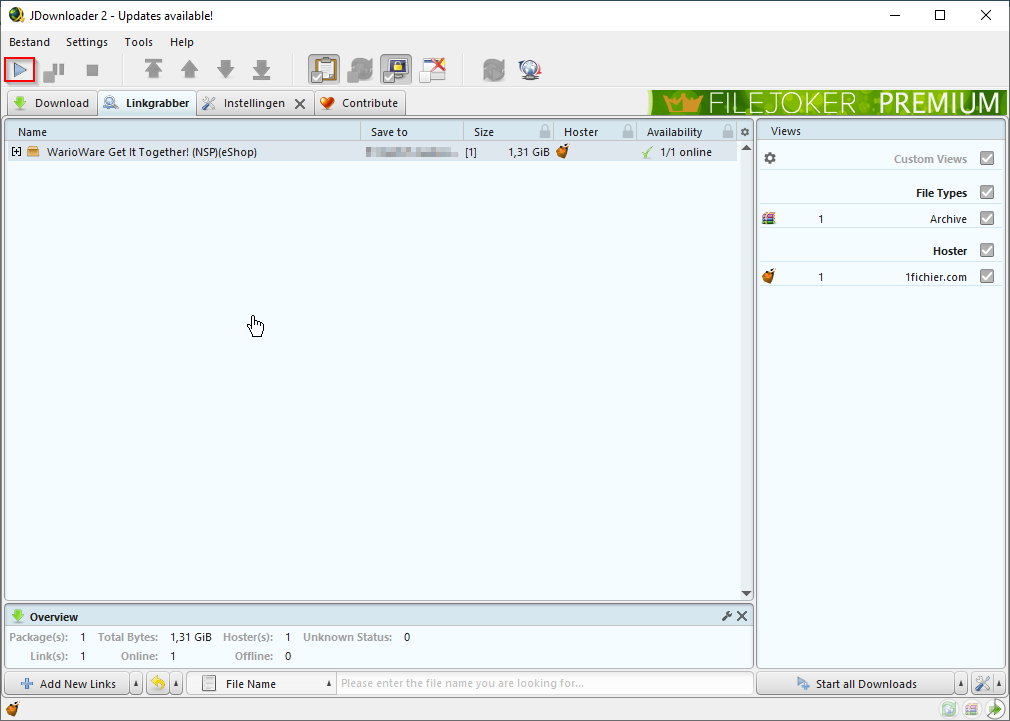Click the Add New Links button
The width and height of the screenshot is (1010, 721).
click(x=68, y=684)
